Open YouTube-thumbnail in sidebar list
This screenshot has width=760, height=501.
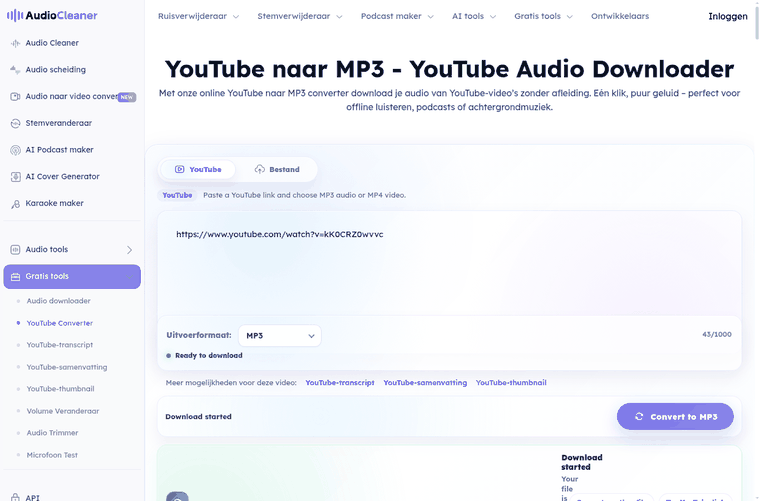click(x=61, y=389)
